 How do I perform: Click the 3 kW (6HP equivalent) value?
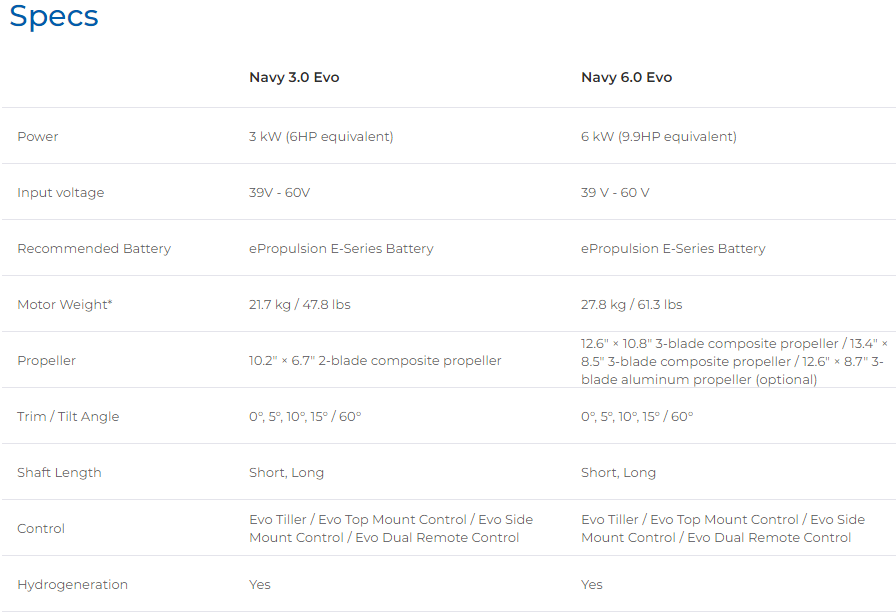pyautogui.click(x=321, y=136)
